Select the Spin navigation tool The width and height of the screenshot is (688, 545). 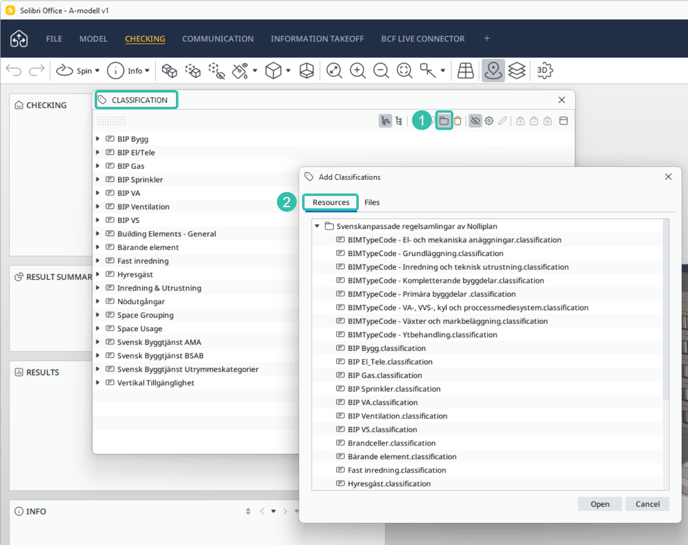[74, 70]
